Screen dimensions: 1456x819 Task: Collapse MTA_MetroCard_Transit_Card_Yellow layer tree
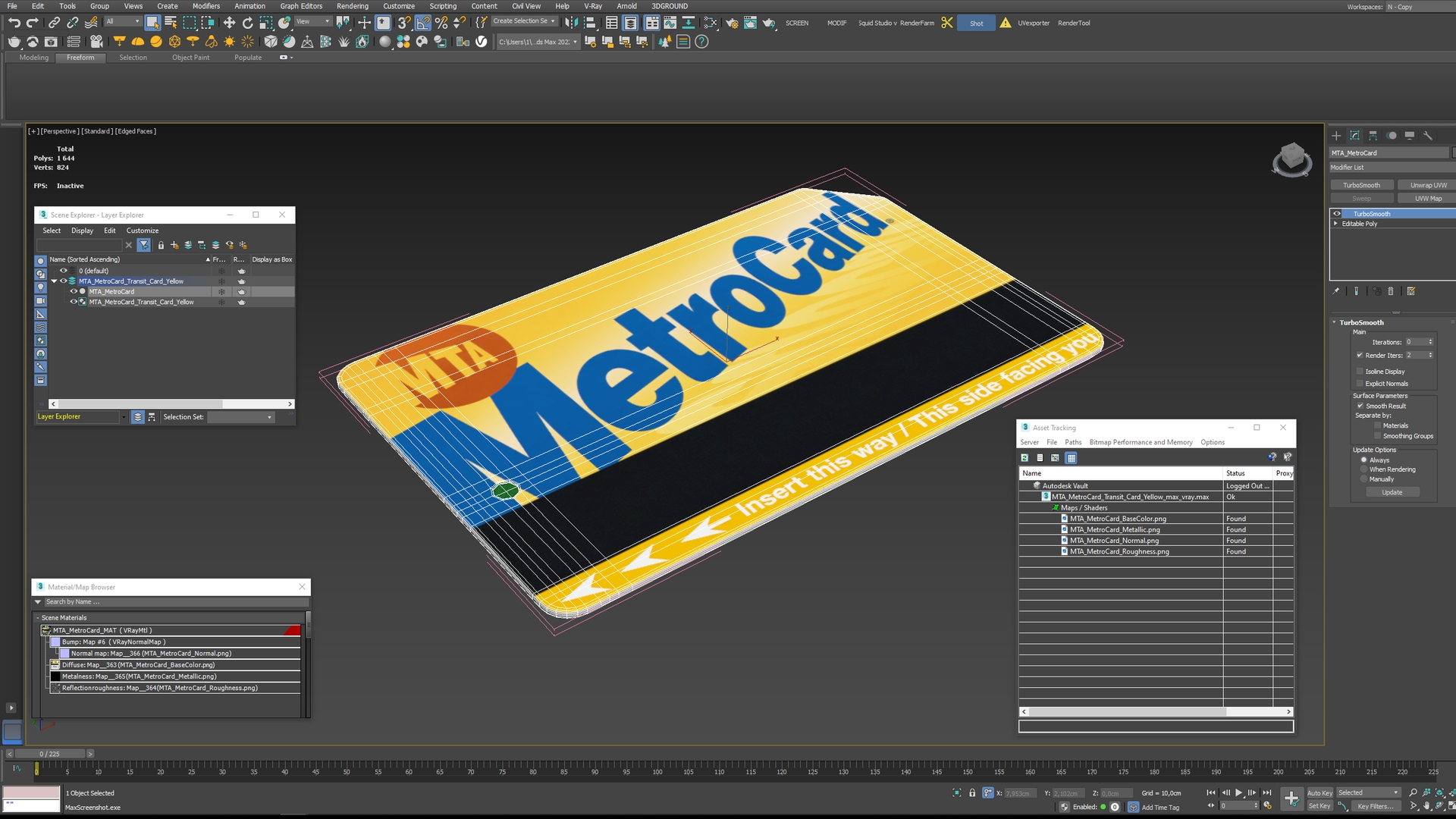point(54,281)
